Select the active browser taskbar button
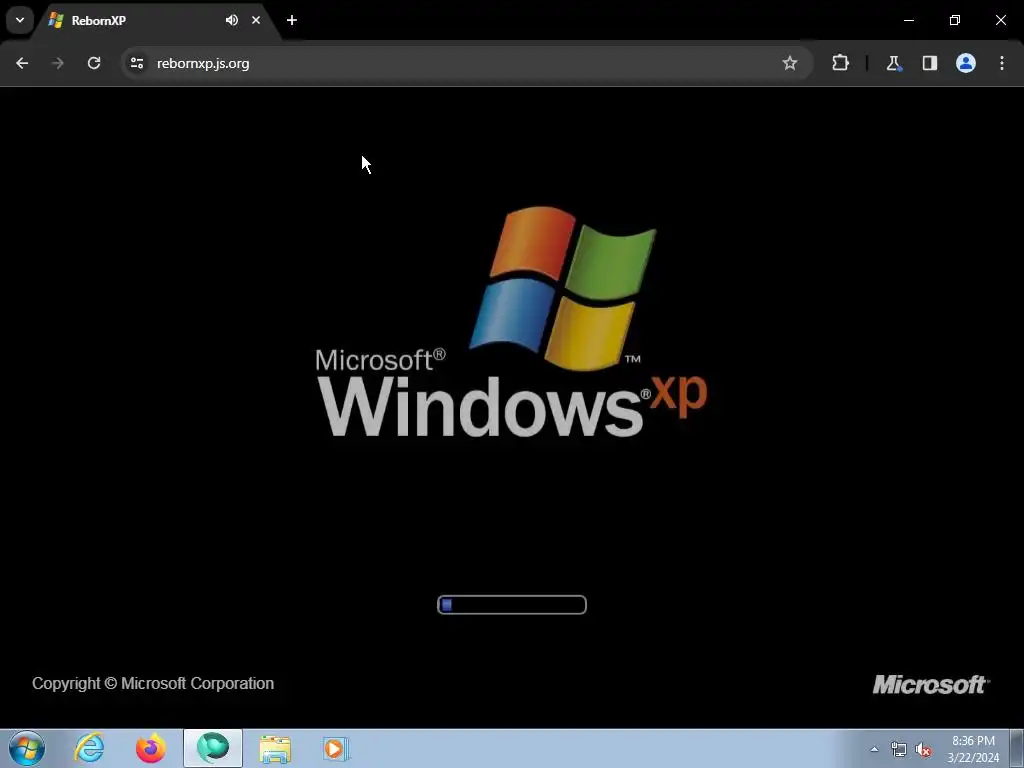Screen dimensions: 1024x768 [213, 748]
